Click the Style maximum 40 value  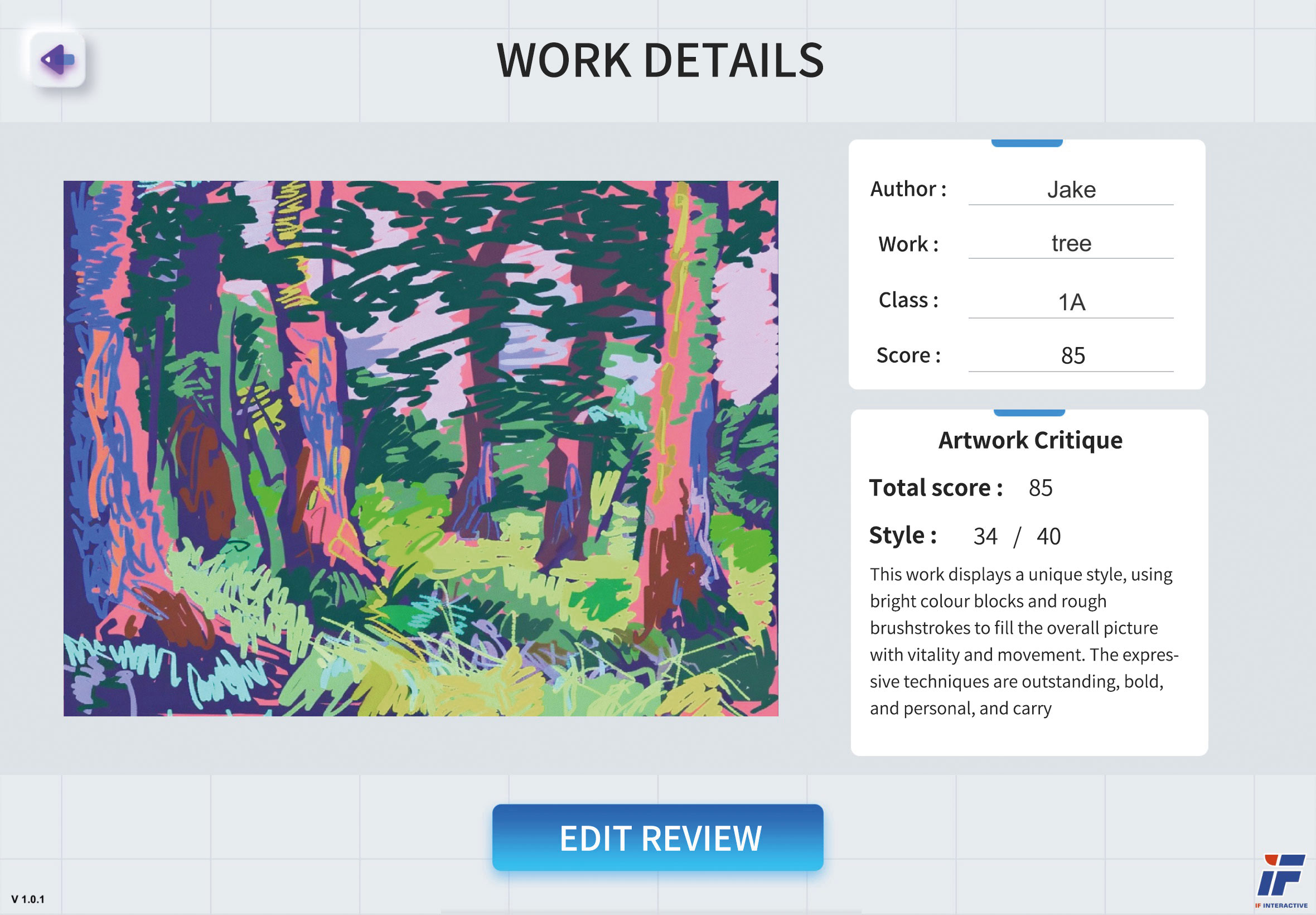1048,537
